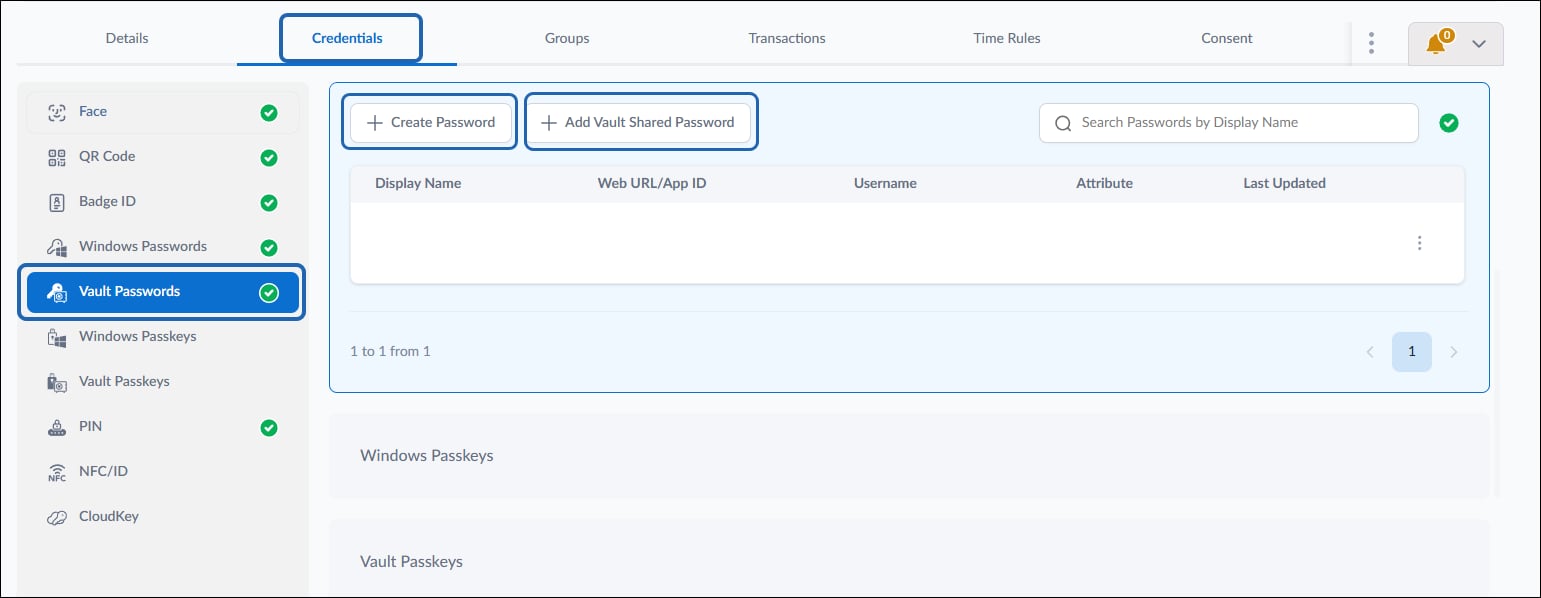
Task: Select PIN in credentials list
Action: pos(162,427)
